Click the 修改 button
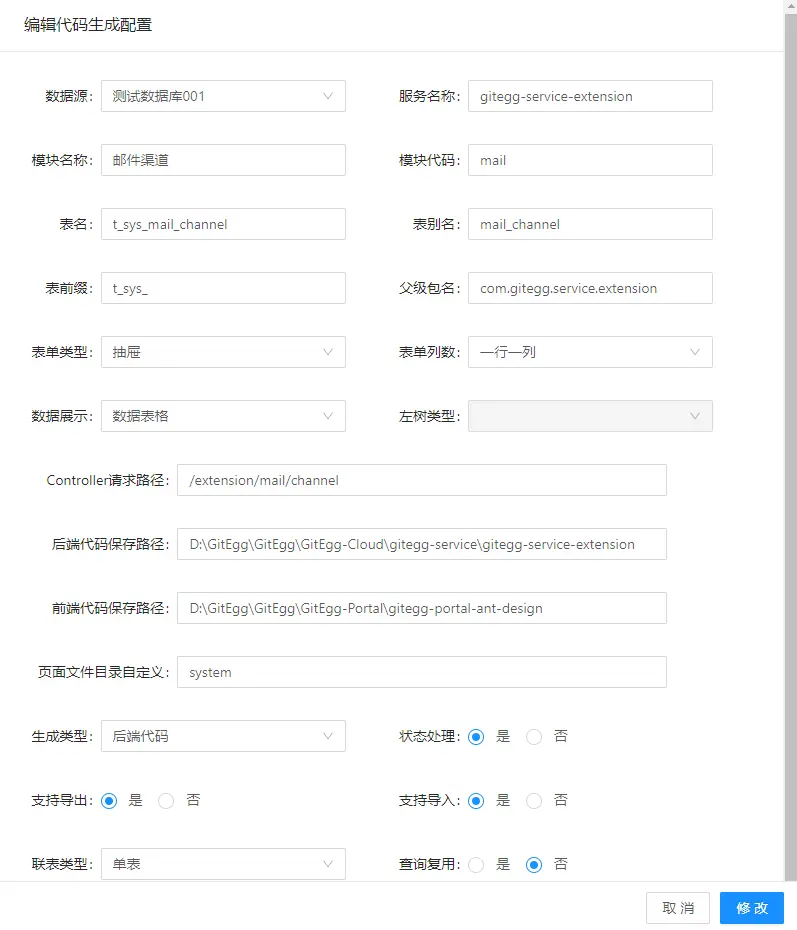This screenshot has width=797, height=930. 751,908
